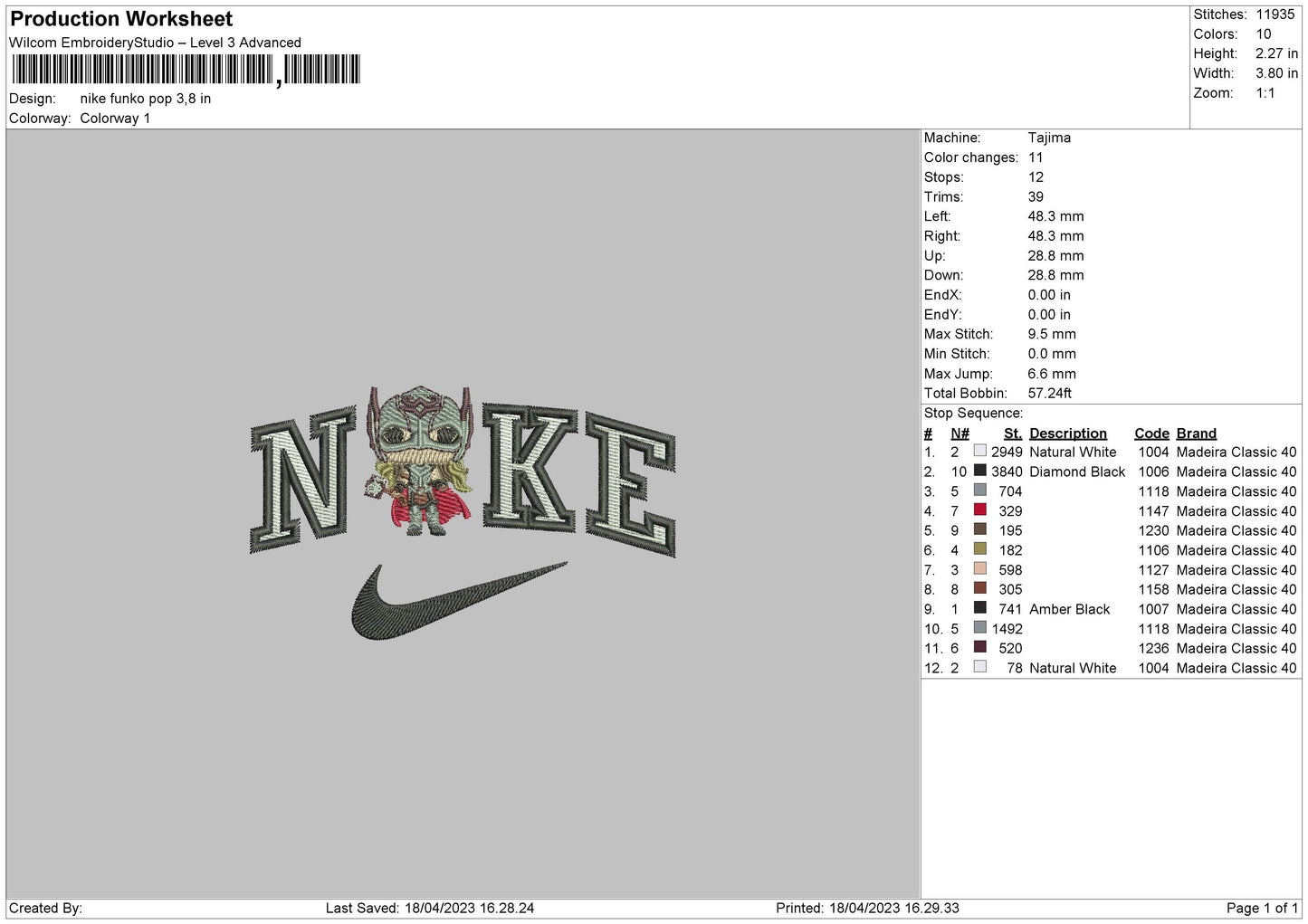Click the white swatch in stop row 12

click(x=979, y=667)
